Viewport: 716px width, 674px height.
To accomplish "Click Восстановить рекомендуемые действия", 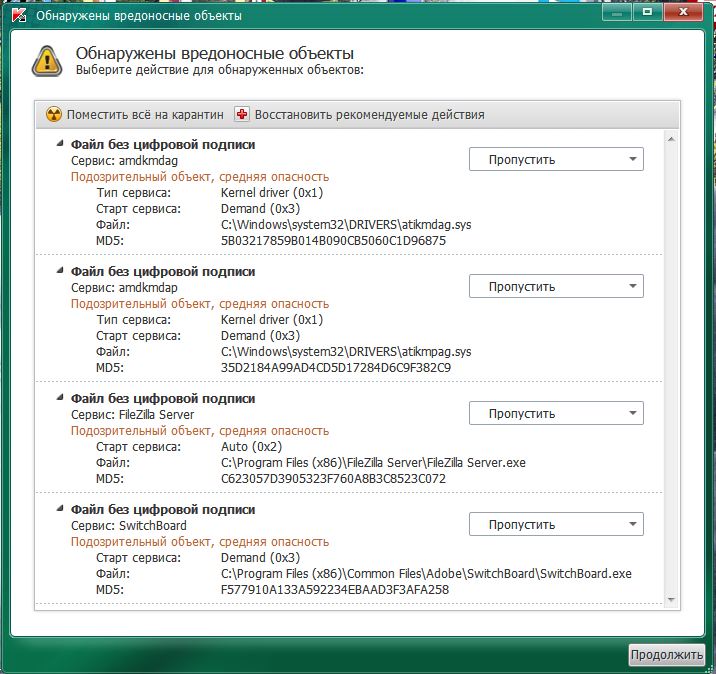I will point(368,115).
